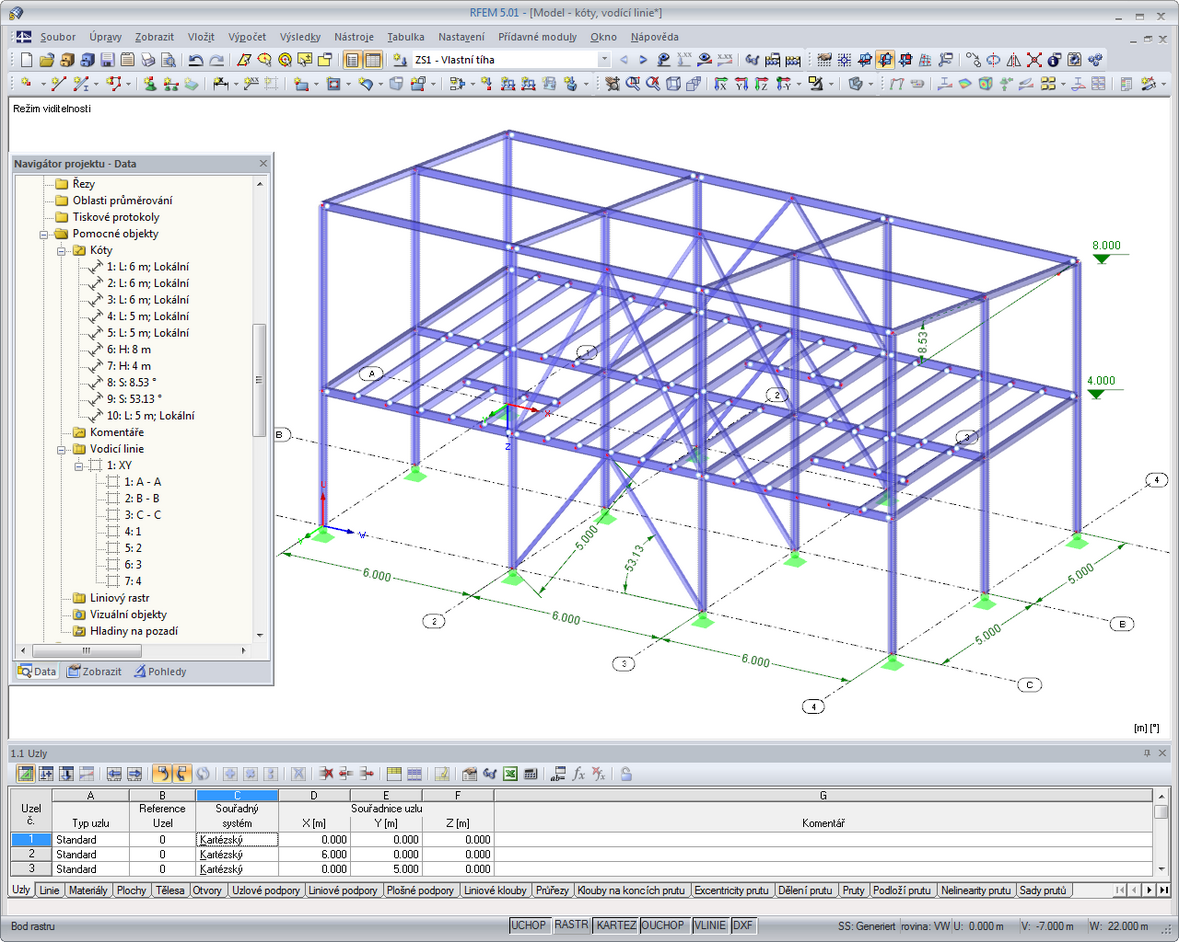Image resolution: width=1179 pixels, height=942 pixels.
Task: Close the Navigátor projektu panel
Action: (x=263, y=163)
